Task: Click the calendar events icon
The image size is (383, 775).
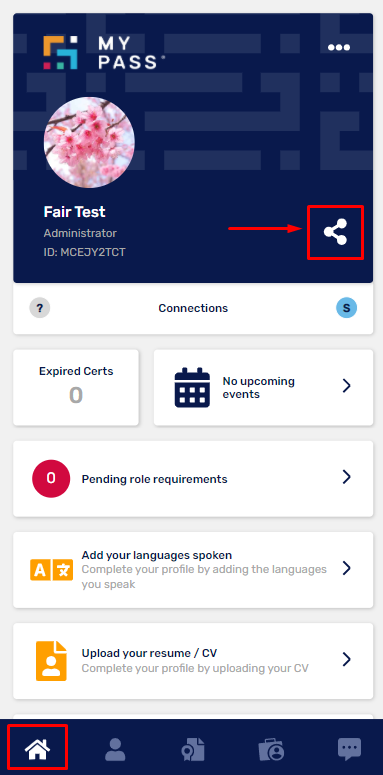Action: click(192, 388)
